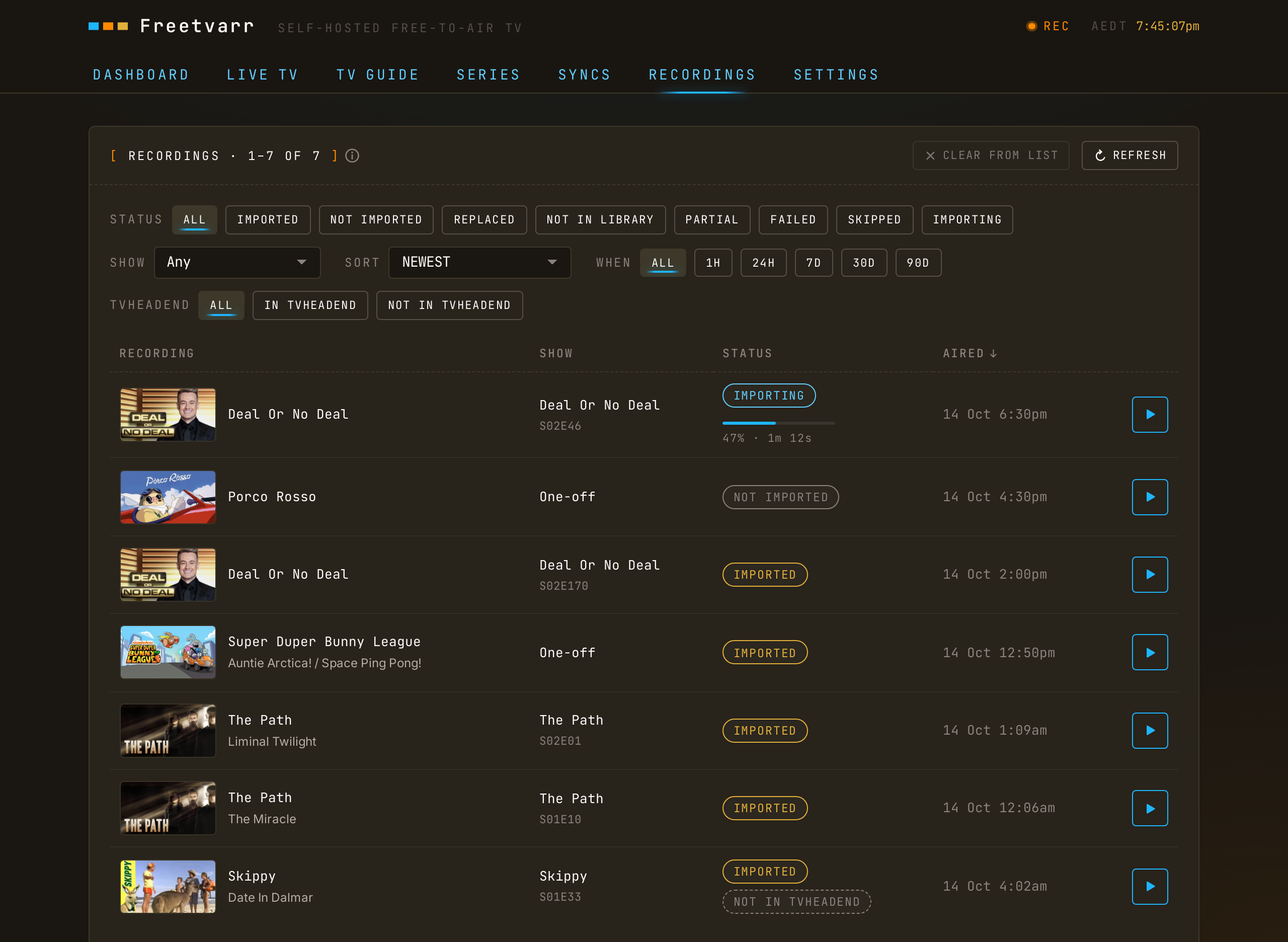
Task: Play the Deal Or No Deal S02E170 recording
Action: tap(1150, 575)
